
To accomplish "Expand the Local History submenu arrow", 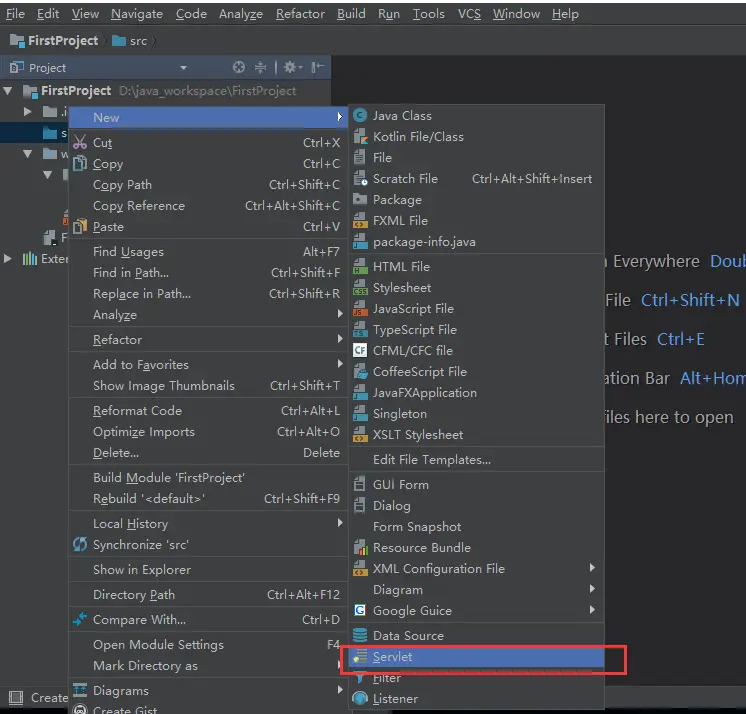I will click(x=340, y=523).
